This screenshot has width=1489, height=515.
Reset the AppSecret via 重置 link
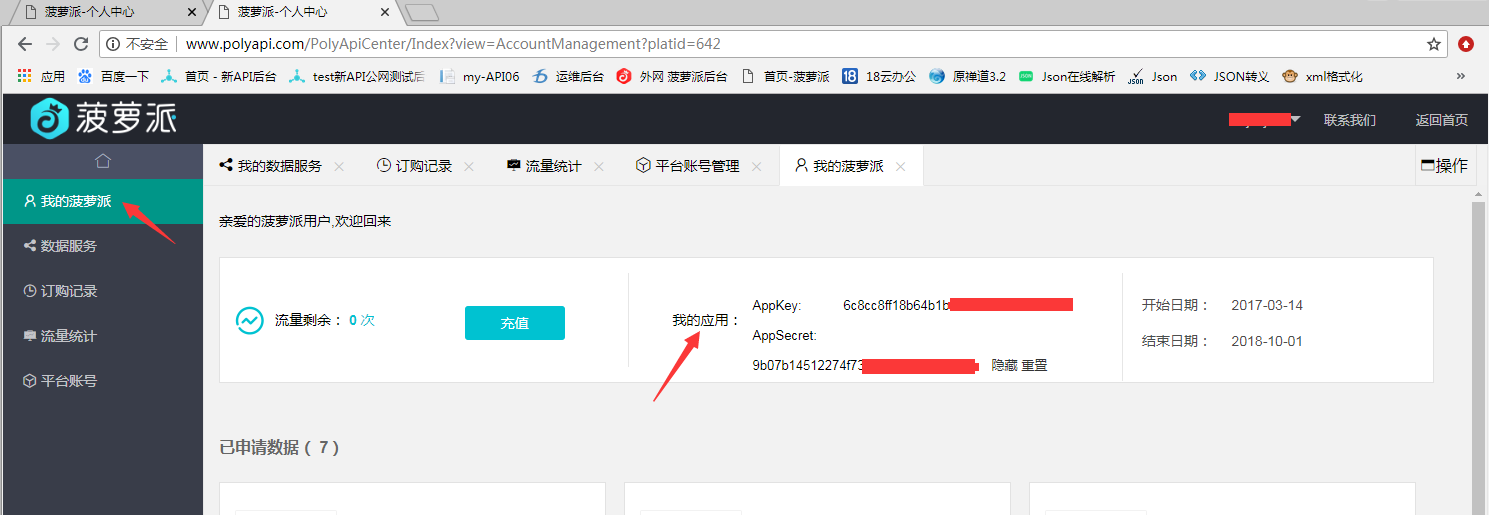[1034, 366]
